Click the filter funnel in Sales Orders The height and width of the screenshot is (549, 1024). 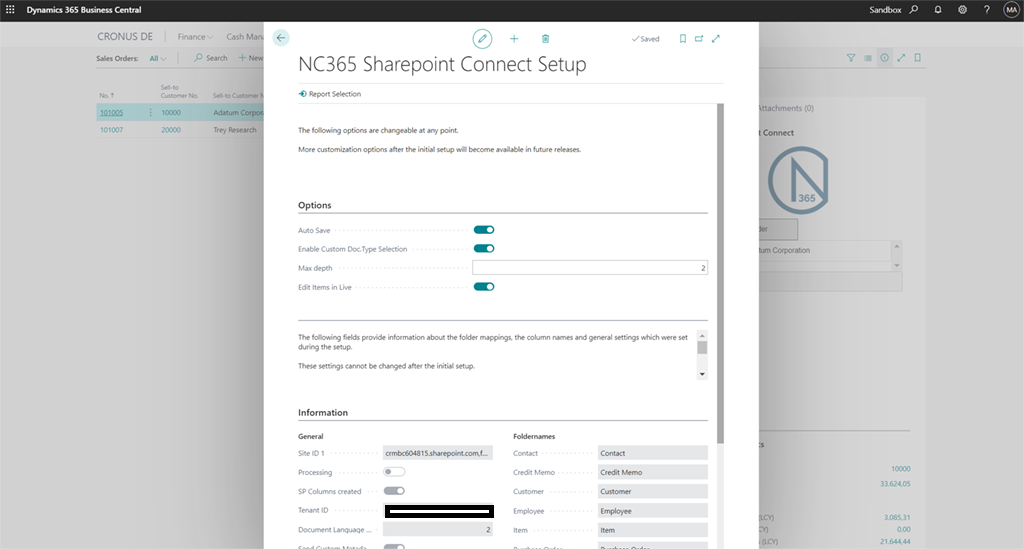pyautogui.click(x=851, y=58)
